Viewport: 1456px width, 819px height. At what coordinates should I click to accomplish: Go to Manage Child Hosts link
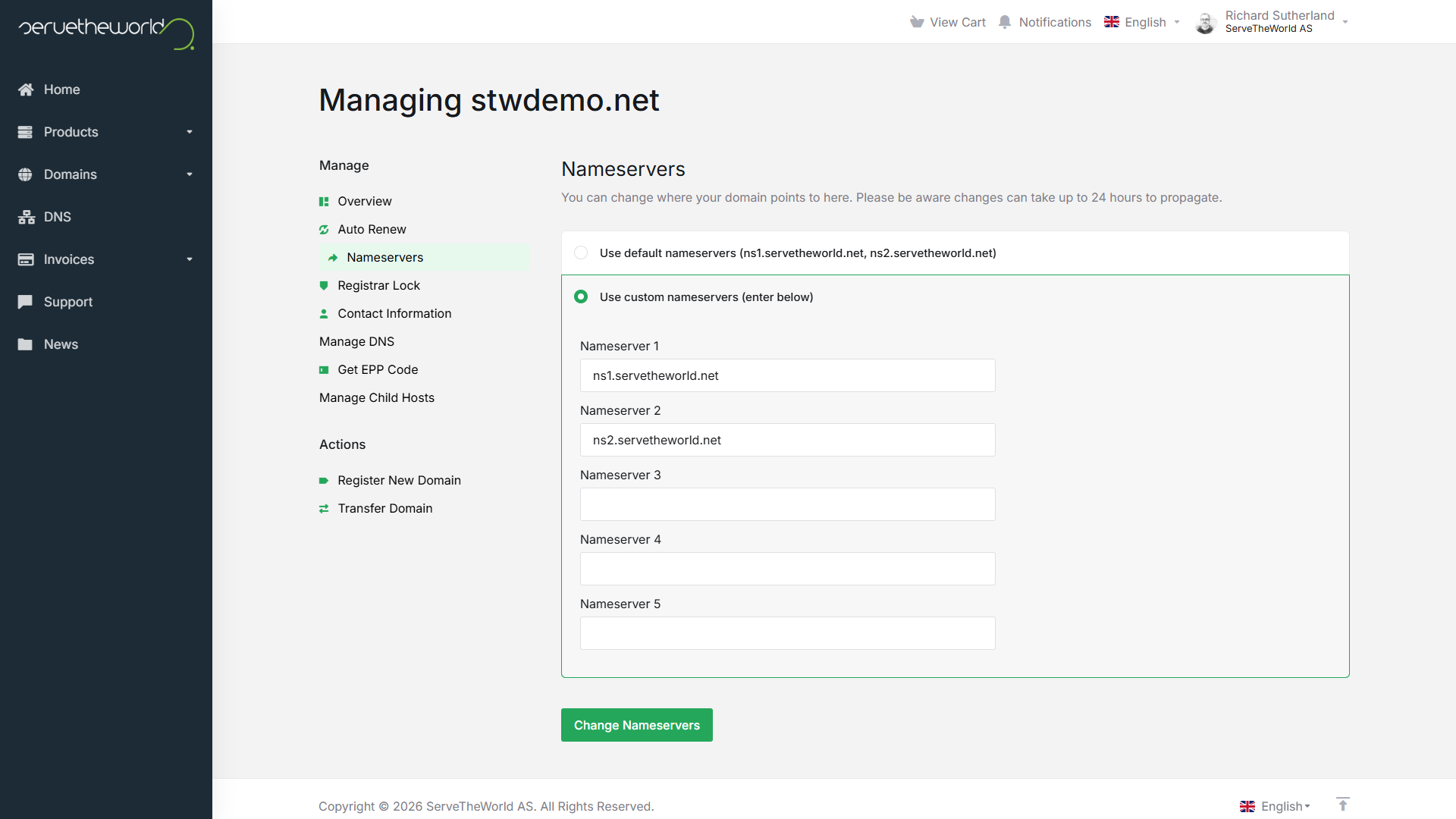pyautogui.click(x=377, y=398)
